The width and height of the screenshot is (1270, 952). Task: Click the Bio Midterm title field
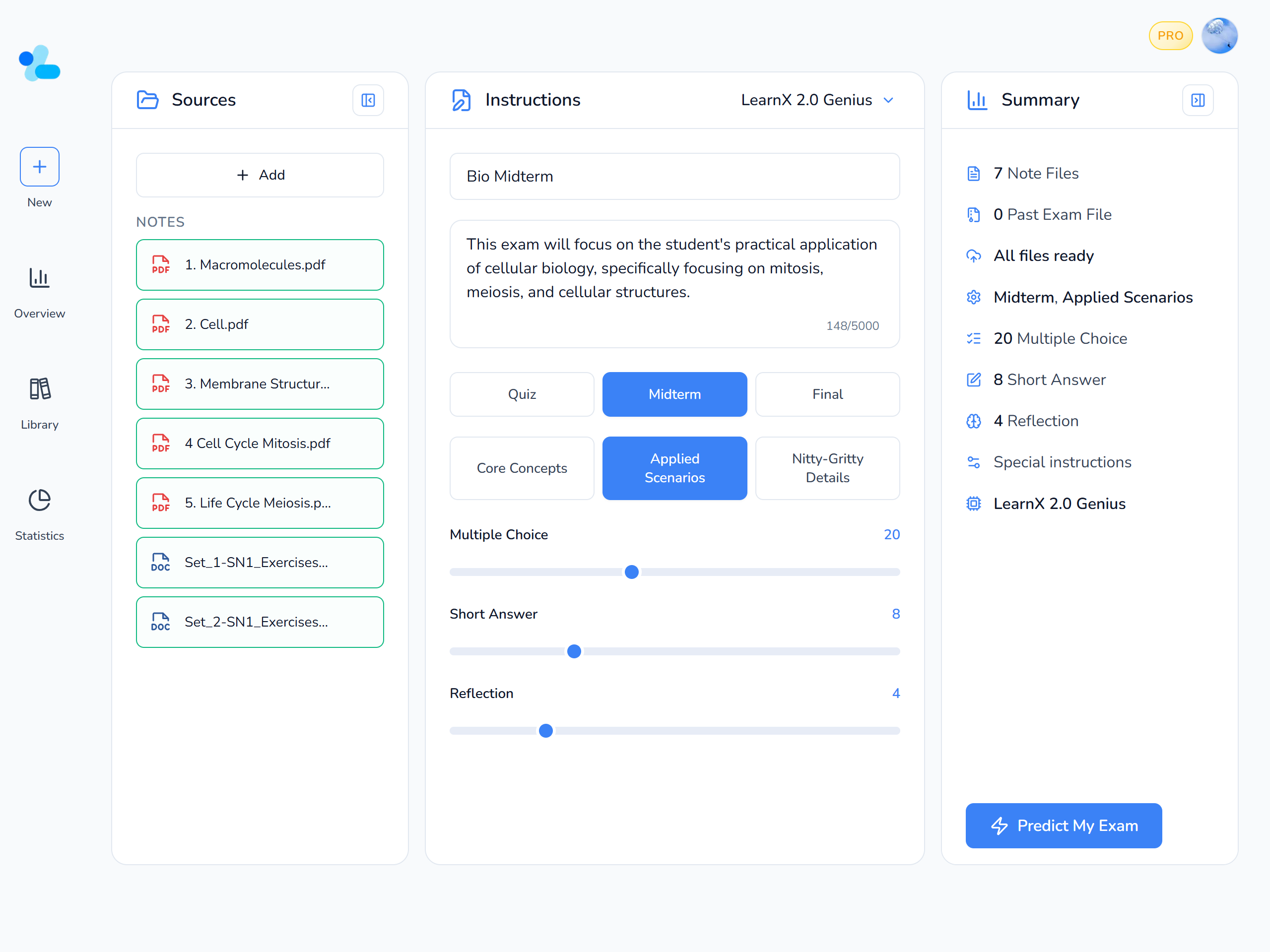tap(674, 176)
